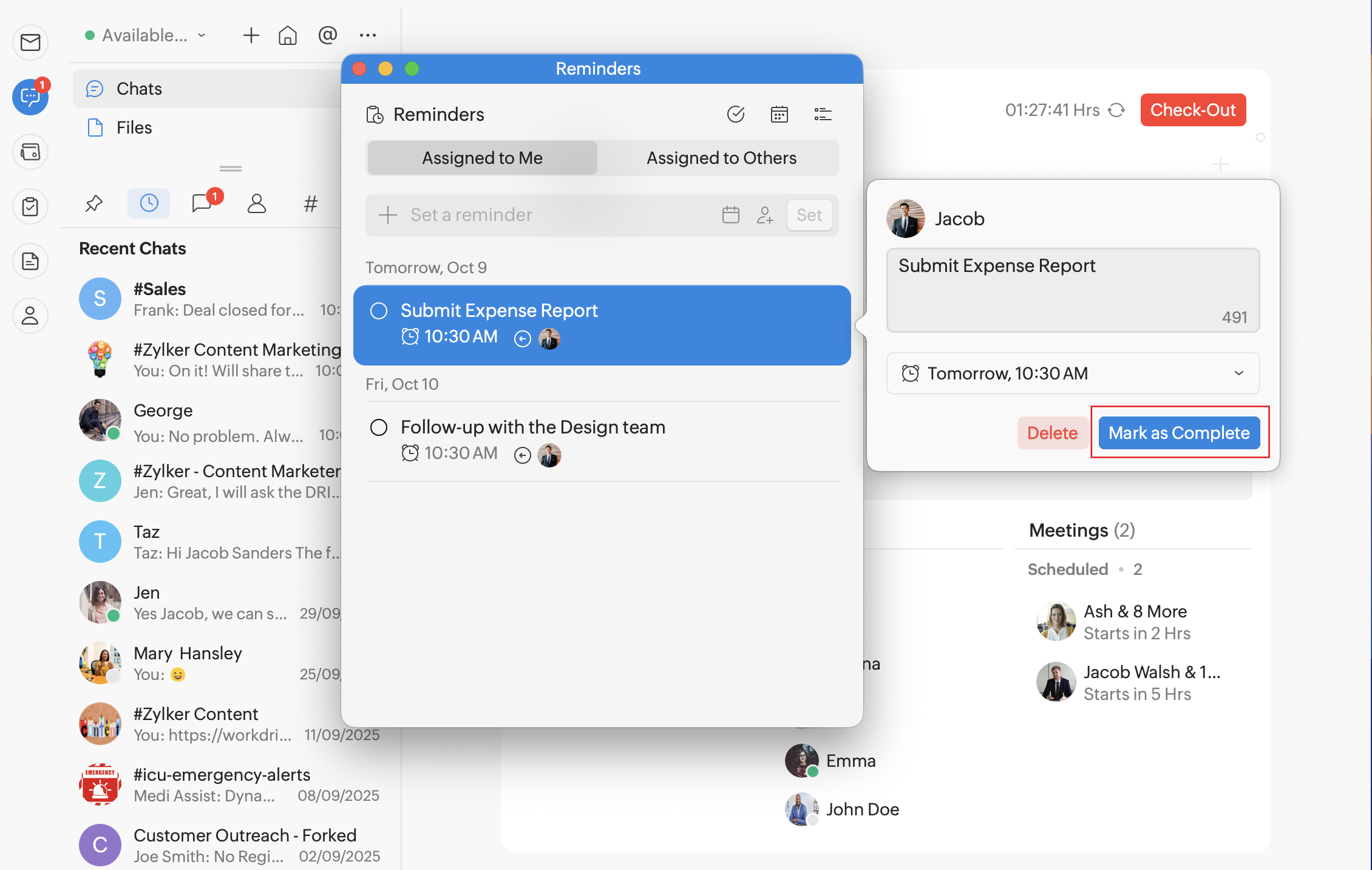
Task: Select the Files menu item
Action: click(x=134, y=127)
